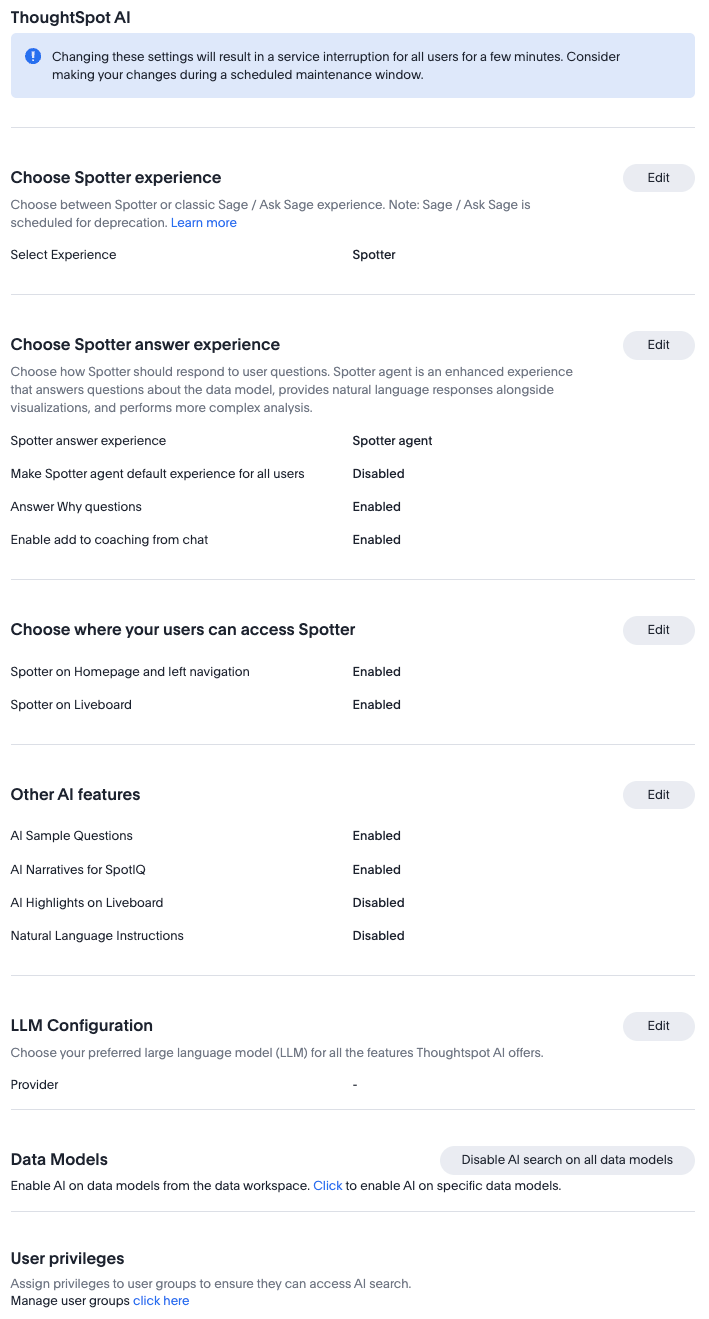Image resolution: width=709 pixels, height=1319 pixels.
Task: Edit the Choose Spotter experience section
Action: pyautogui.click(x=658, y=177)
